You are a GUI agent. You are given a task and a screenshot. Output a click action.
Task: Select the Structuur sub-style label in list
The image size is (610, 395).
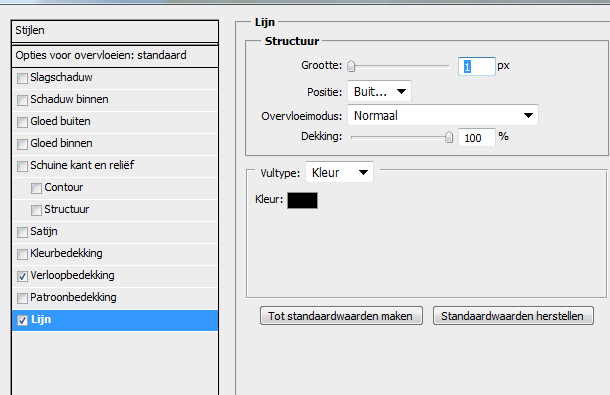67,209
